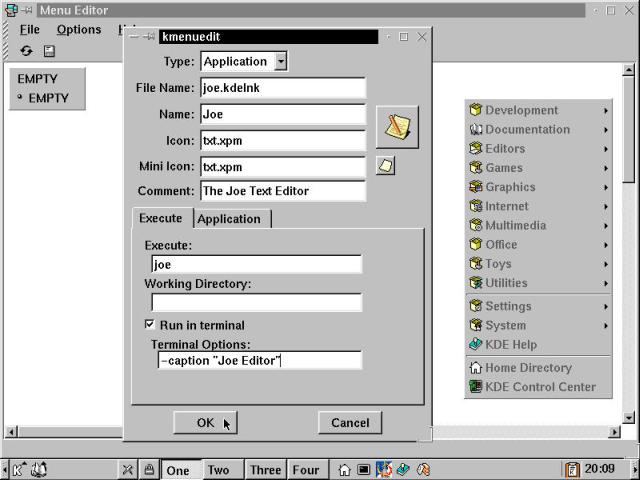Click the large Joe application icon button
The height and width of the screenshot is (480, 640).
click(397, 127)
